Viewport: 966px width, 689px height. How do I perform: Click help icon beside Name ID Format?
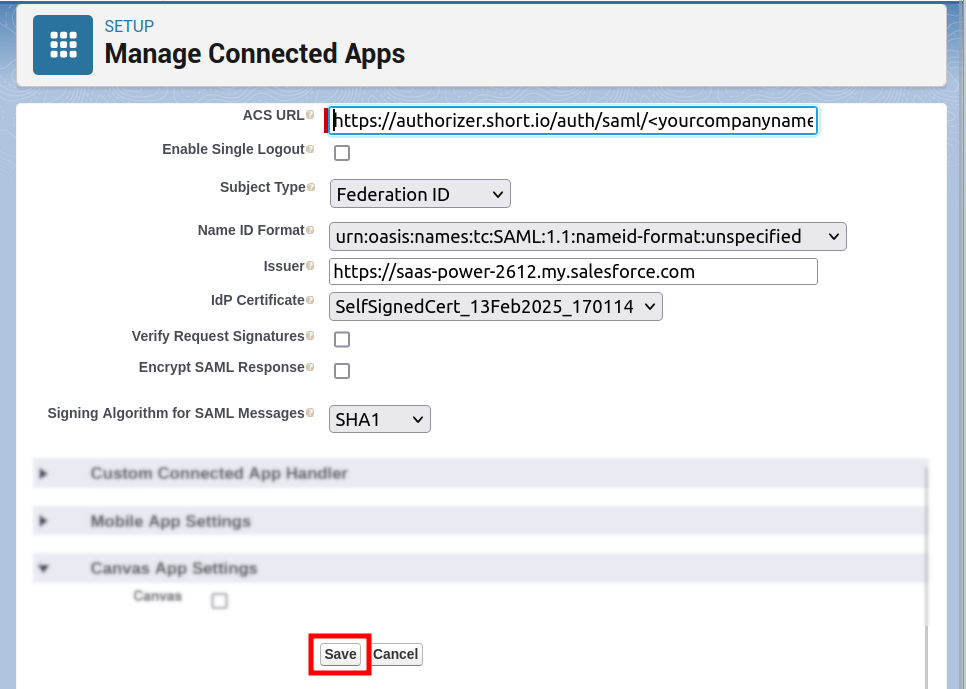(310, 231)
